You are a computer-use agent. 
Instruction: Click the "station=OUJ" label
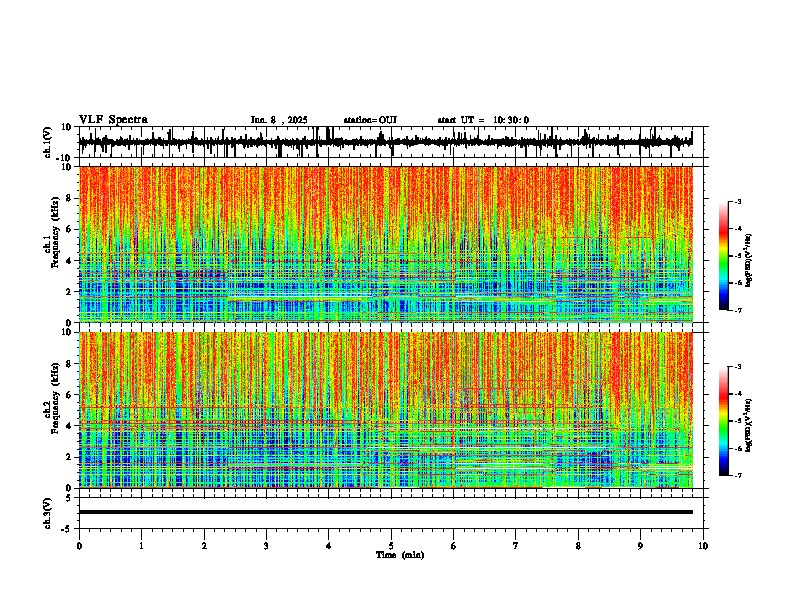click(370, 120)
